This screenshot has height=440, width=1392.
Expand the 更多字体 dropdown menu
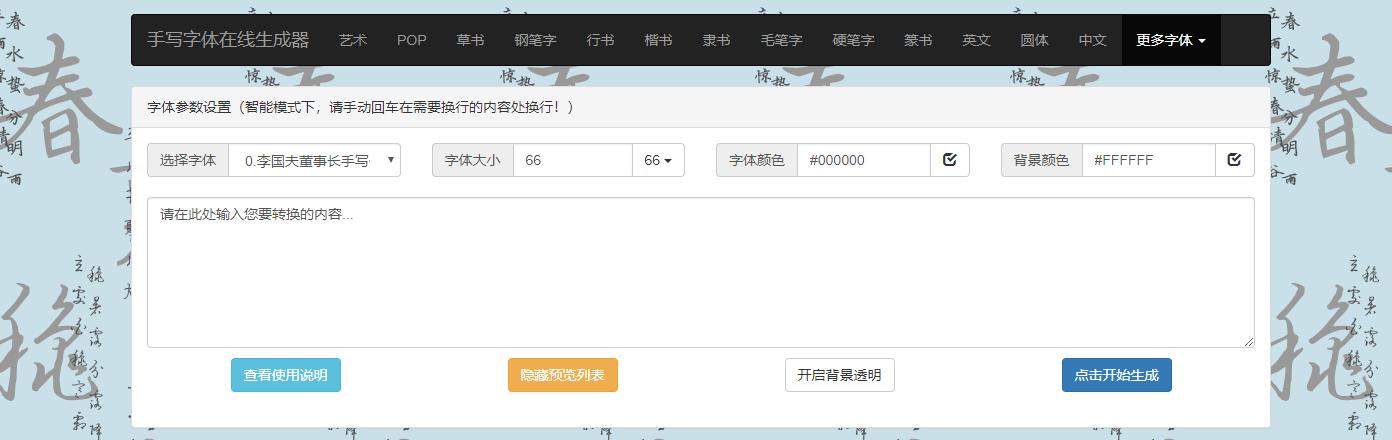[x=1171, y=40]
